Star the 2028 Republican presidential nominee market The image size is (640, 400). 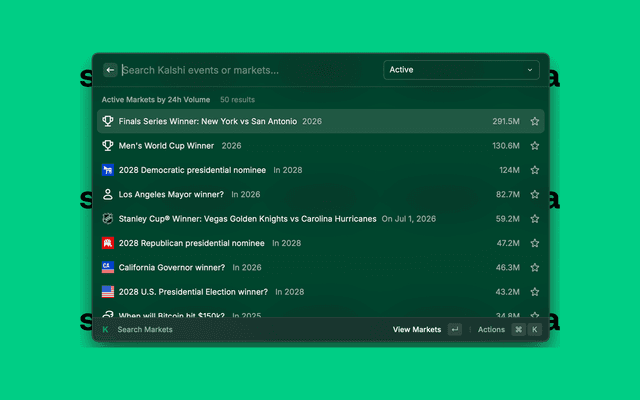pos(535,243)
